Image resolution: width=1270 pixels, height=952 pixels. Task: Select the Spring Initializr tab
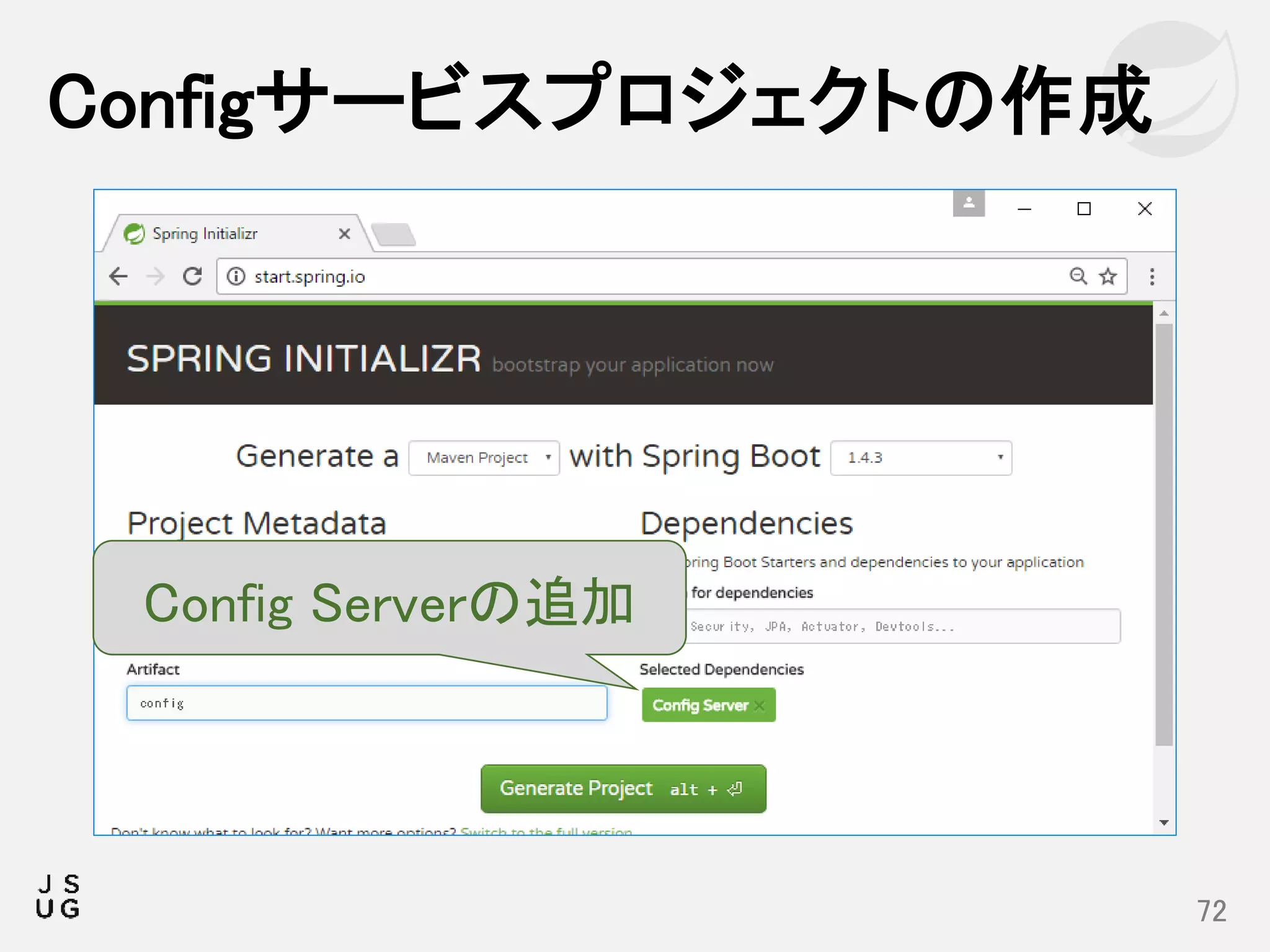tap(238, 234)
